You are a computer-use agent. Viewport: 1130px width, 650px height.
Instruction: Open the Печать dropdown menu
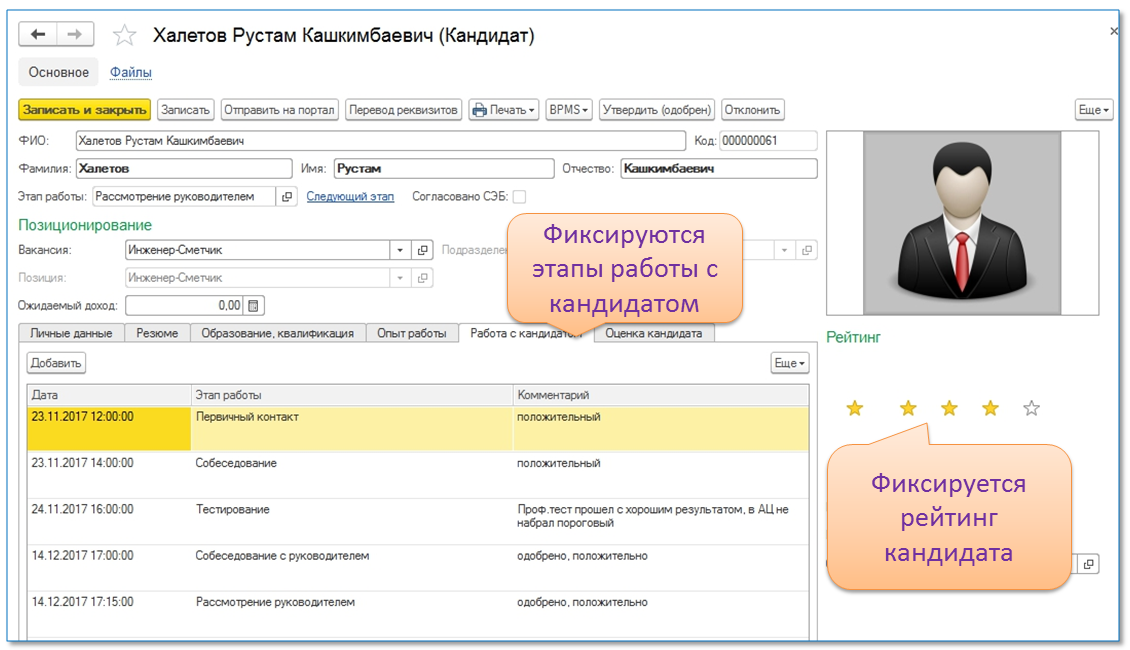pyautogui.click(x=504, y=110)
